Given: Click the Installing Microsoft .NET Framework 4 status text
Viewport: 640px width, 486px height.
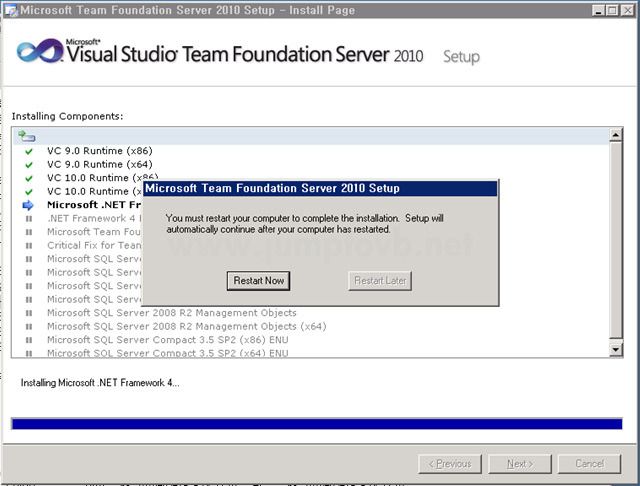Looking at the screenshot, I should (100, 383).
